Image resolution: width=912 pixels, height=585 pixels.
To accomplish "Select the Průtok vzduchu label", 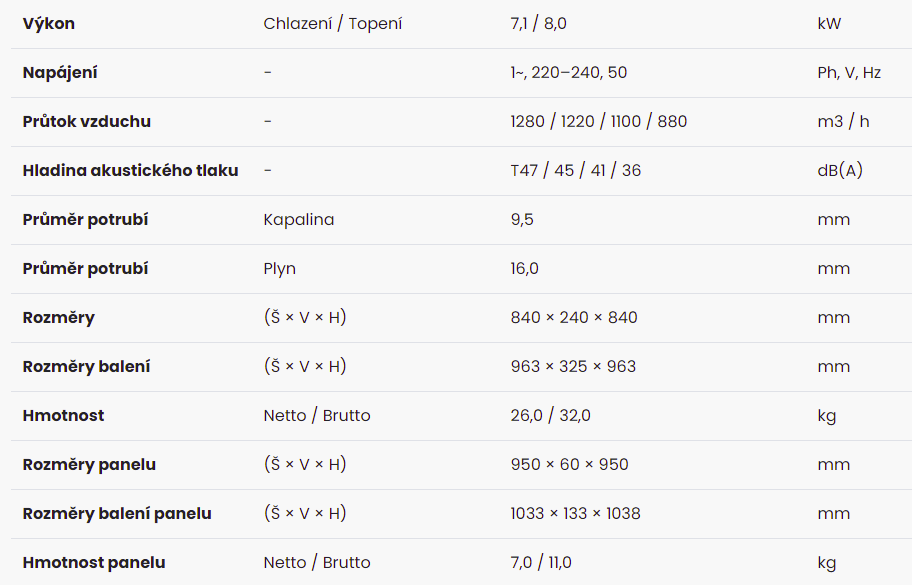I will [87, 122].
